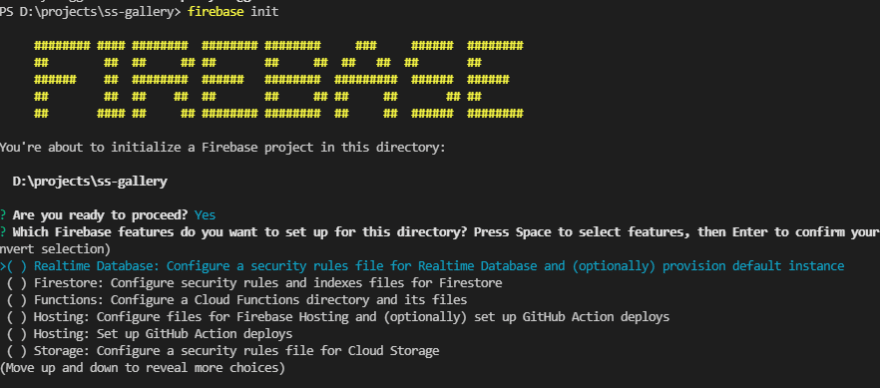
Task: Select Hosting Configure files for Firebase Hosting text
Action: [x=351, y=317]
